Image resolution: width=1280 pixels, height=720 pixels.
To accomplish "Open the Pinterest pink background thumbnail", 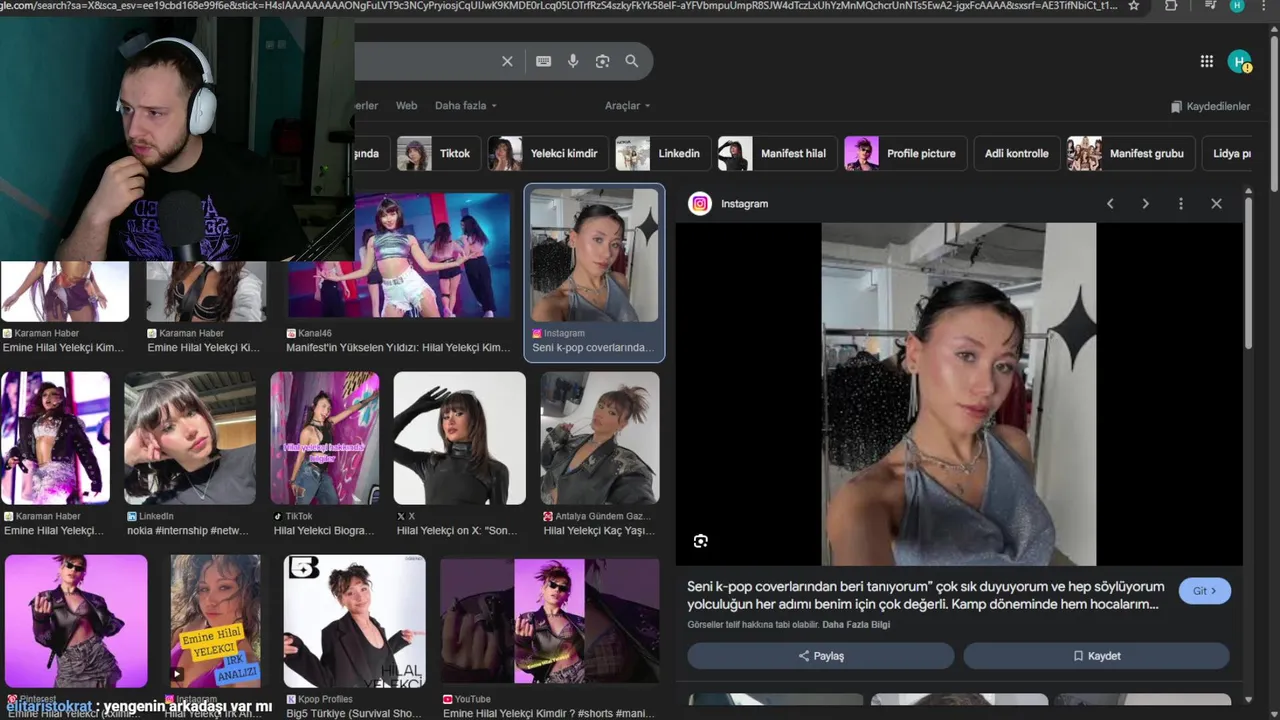I will coord(76,621).
